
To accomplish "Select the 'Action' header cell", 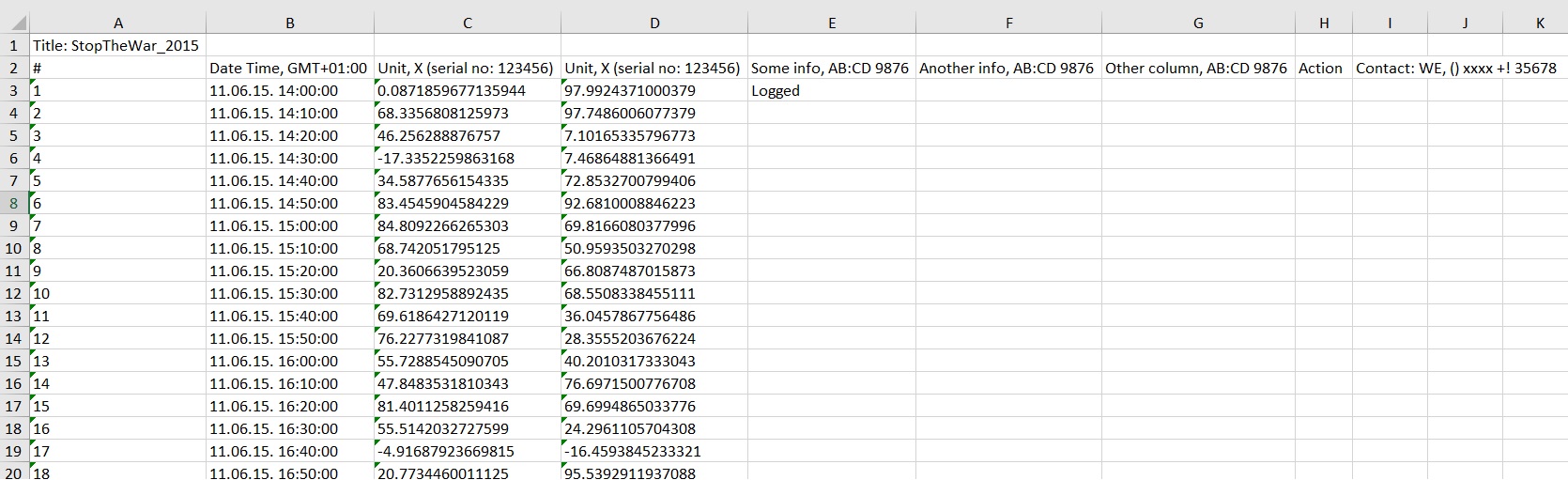I will click(x=1323, y=68).
